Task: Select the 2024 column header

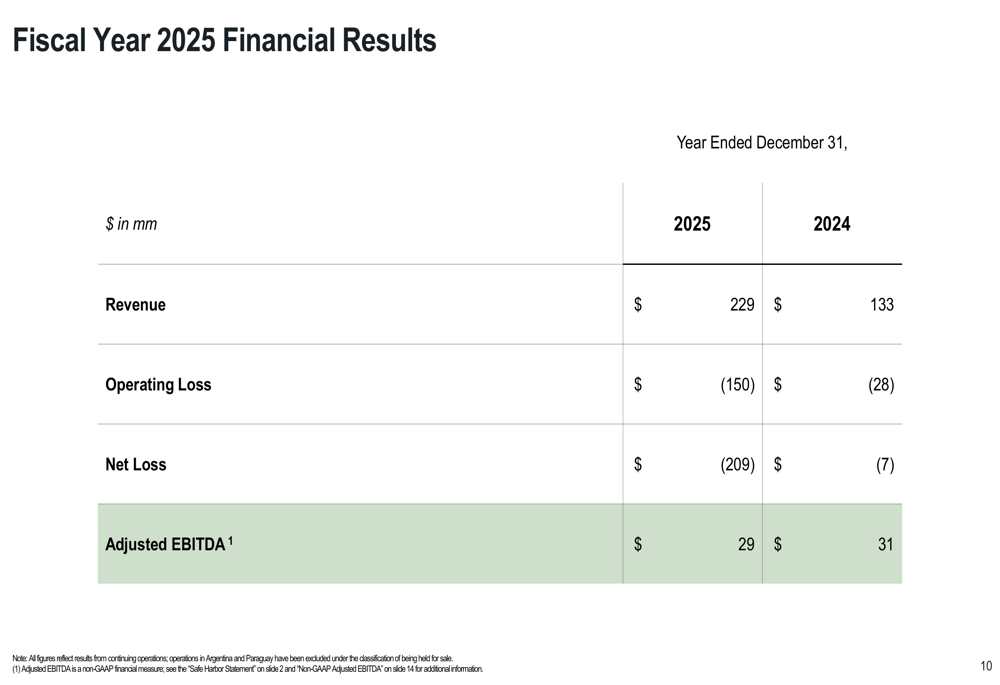Action: tap(832, 224)
